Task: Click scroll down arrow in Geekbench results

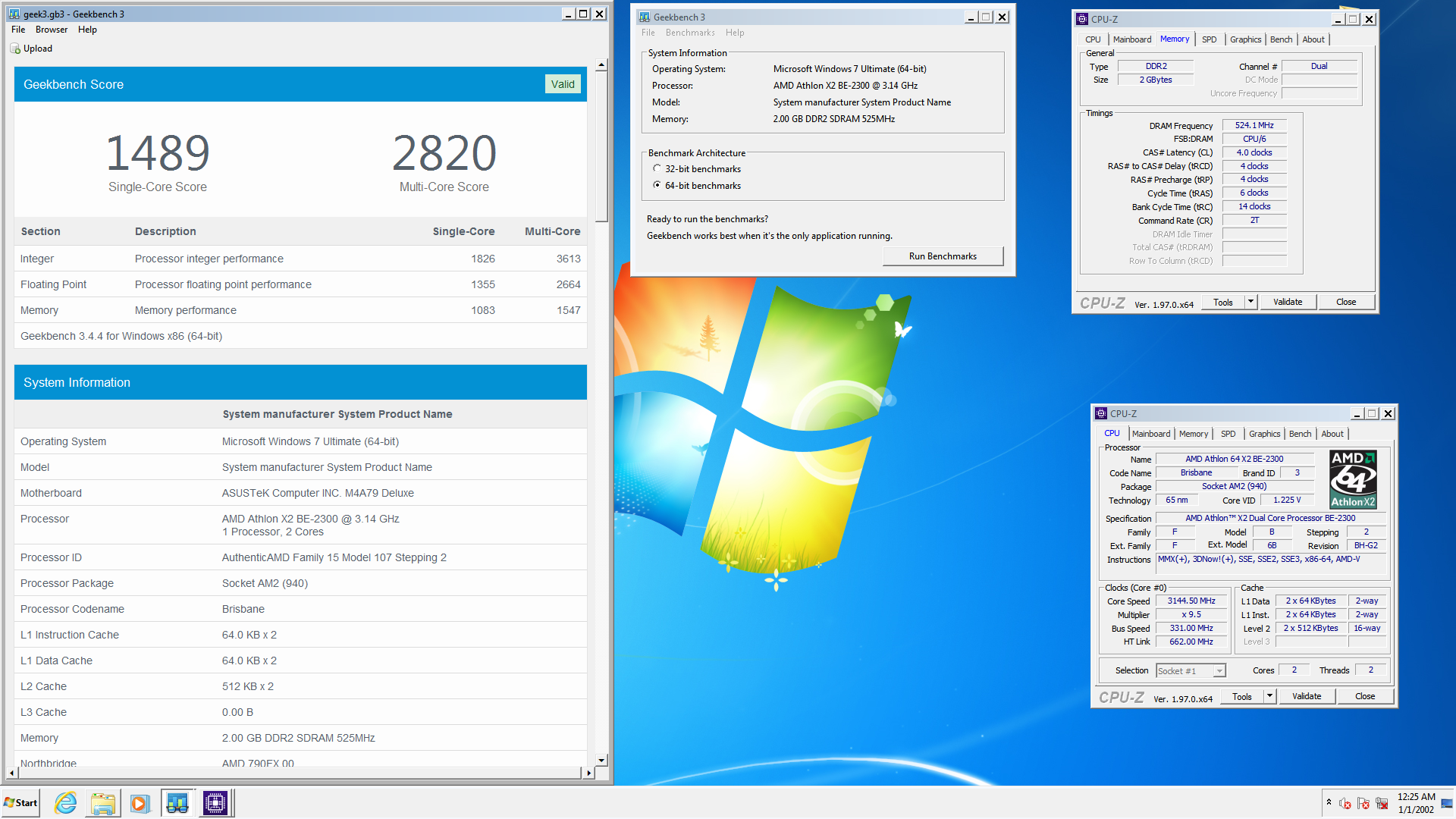Action: (601, 760)
